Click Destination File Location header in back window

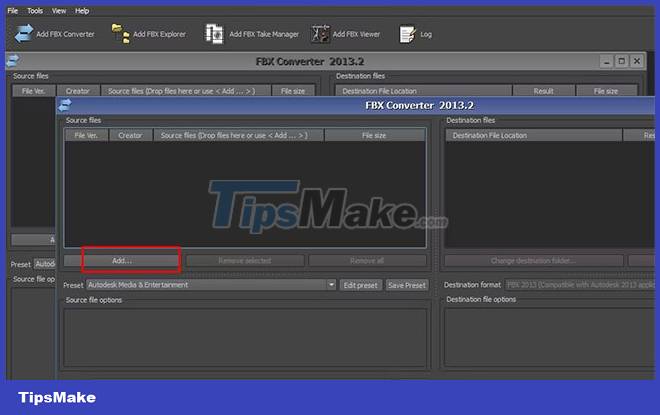[x=423, y=91]
